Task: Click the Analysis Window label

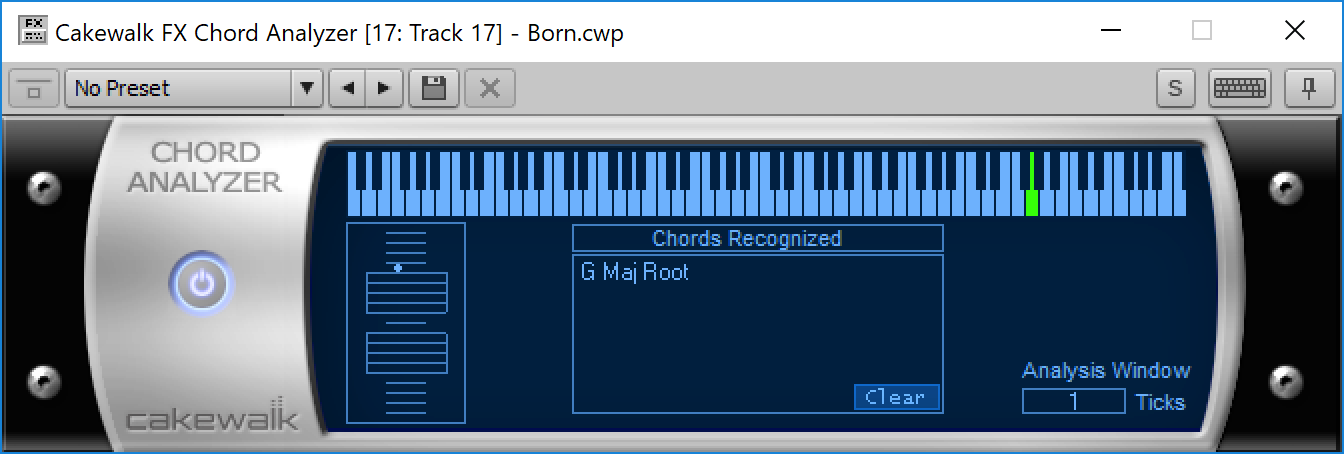Action: 1106,370
